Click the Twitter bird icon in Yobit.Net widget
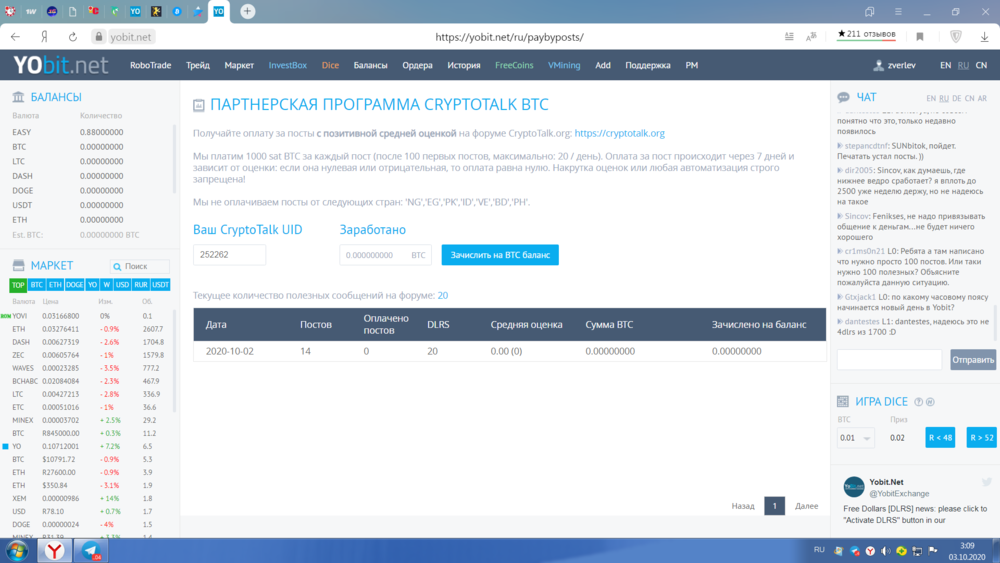 click(x=987, y=482)
